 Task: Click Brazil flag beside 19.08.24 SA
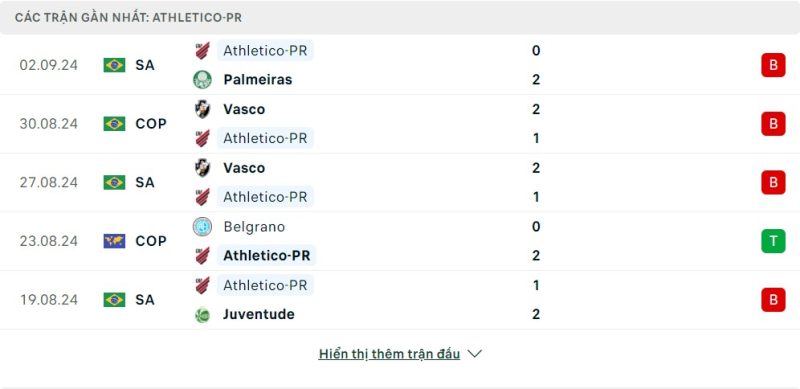coord(114,300)
